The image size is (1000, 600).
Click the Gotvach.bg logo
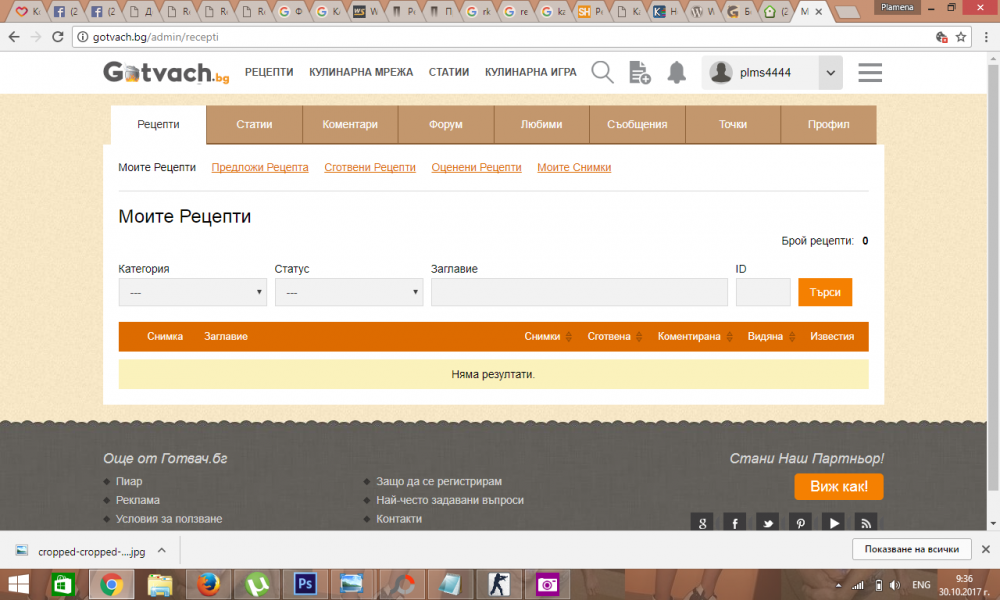coord(166,73)
